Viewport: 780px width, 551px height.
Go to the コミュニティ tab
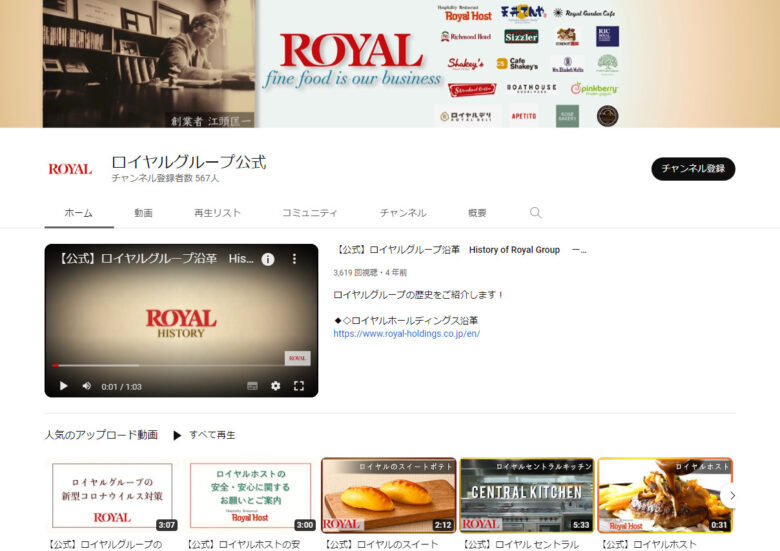(x=310, y=213)
